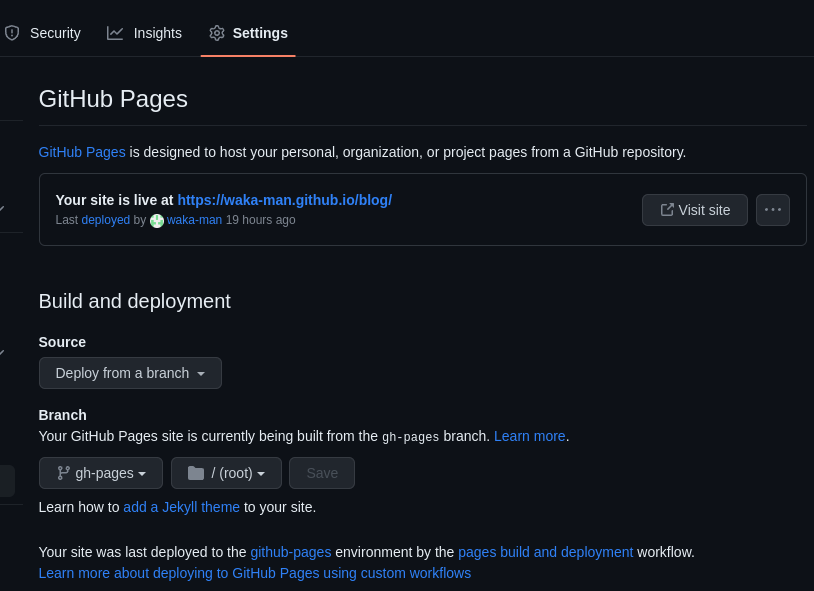Click the disabled Save button
The width and height of the screenshot is (814, 591).
click(x=322, y=473)
